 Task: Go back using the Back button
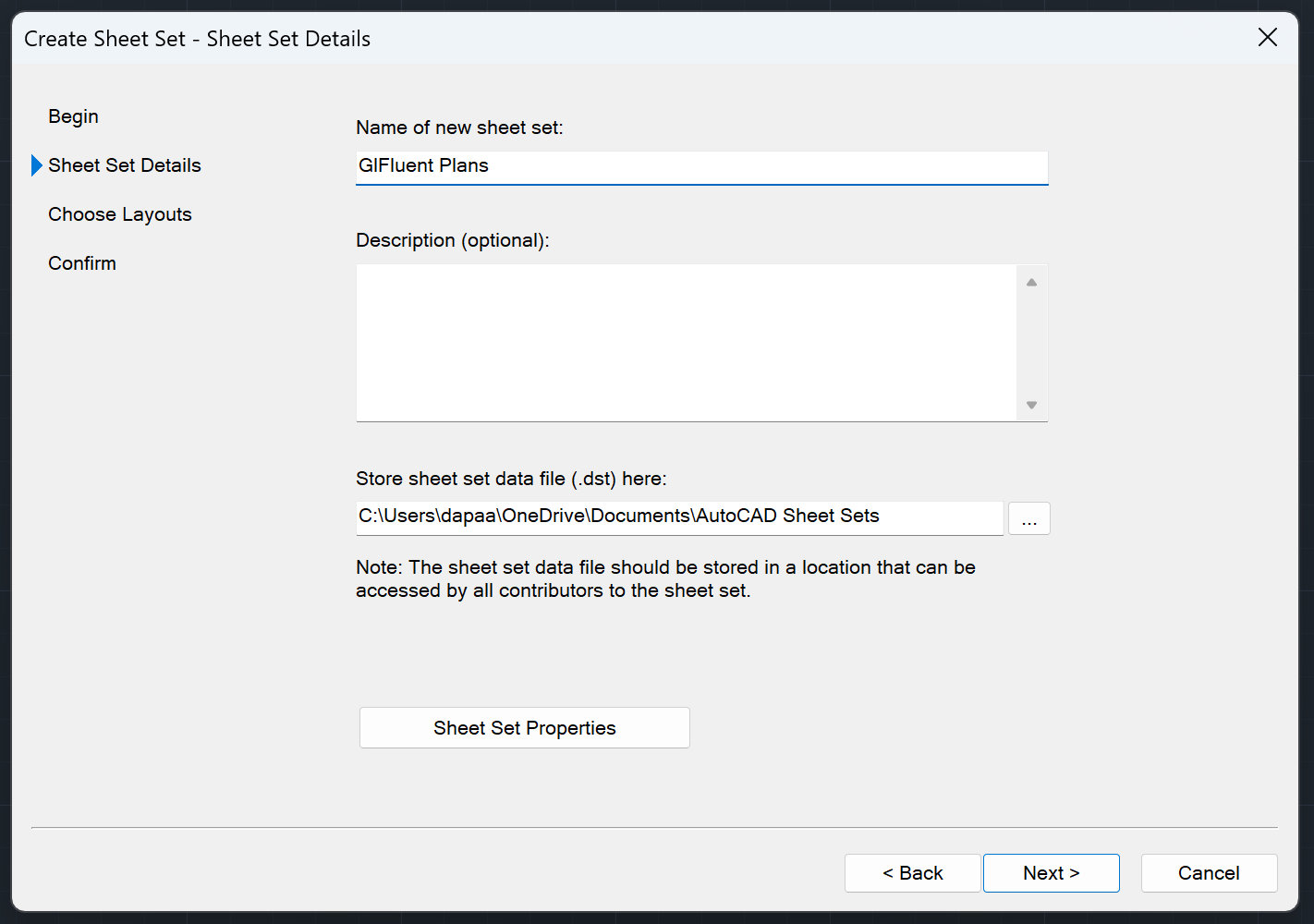(912, 872)
